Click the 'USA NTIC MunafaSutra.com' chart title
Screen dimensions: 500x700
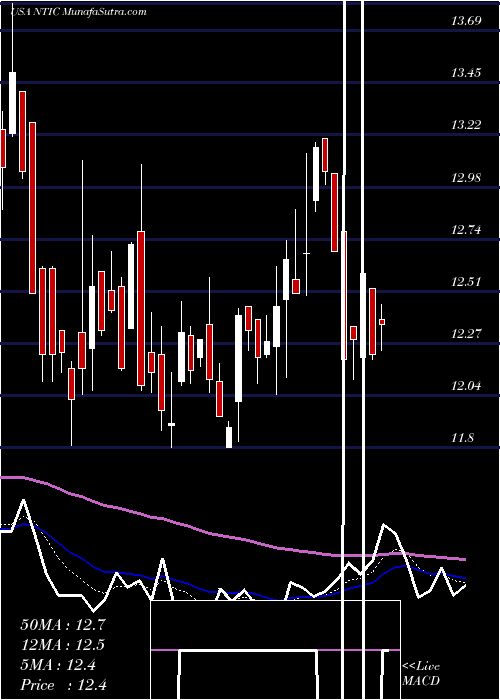click(x=79, y=12)
